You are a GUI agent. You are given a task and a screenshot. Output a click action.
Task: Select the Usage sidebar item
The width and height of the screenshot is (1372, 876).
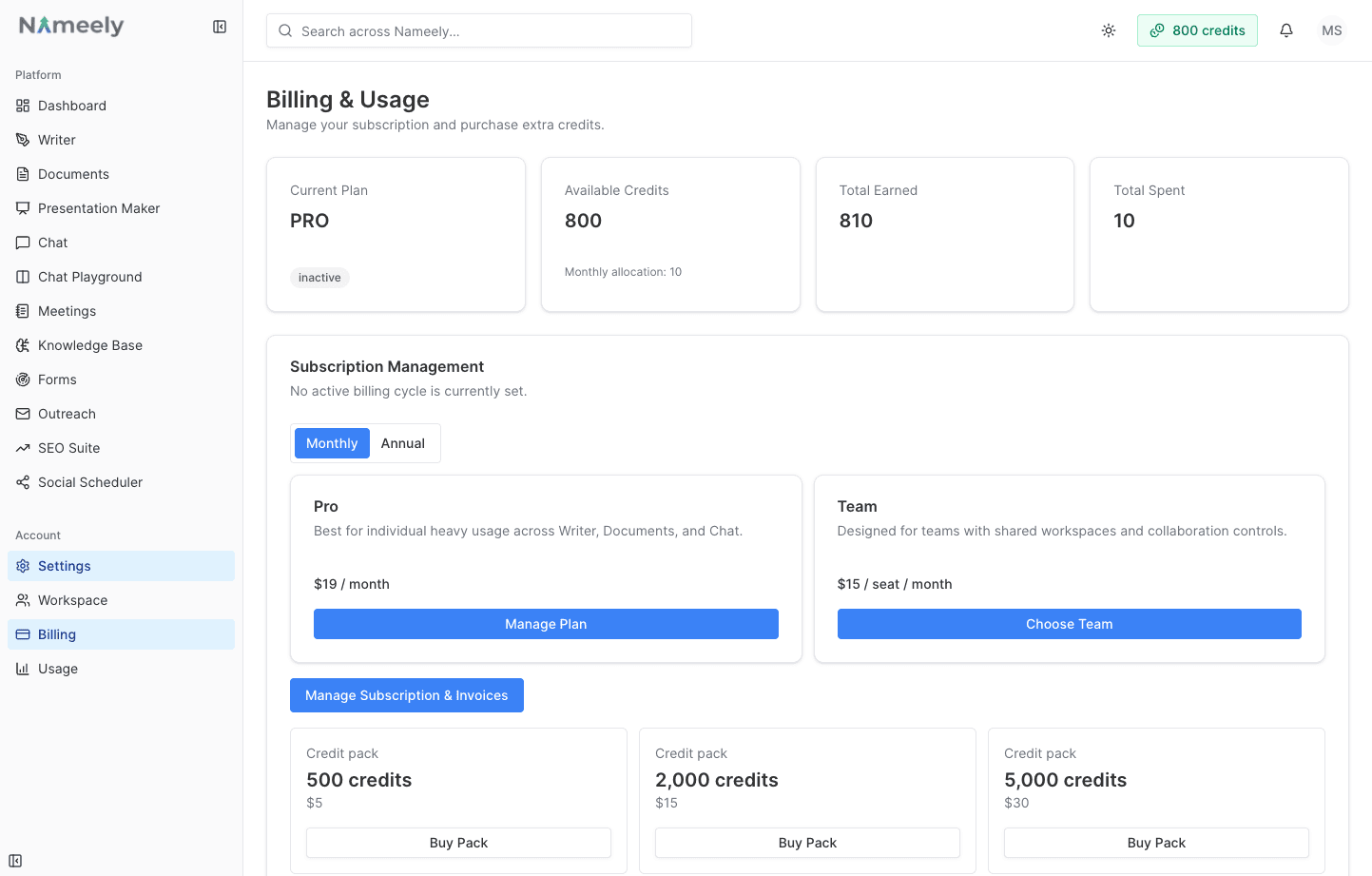[x=57, y=669]
